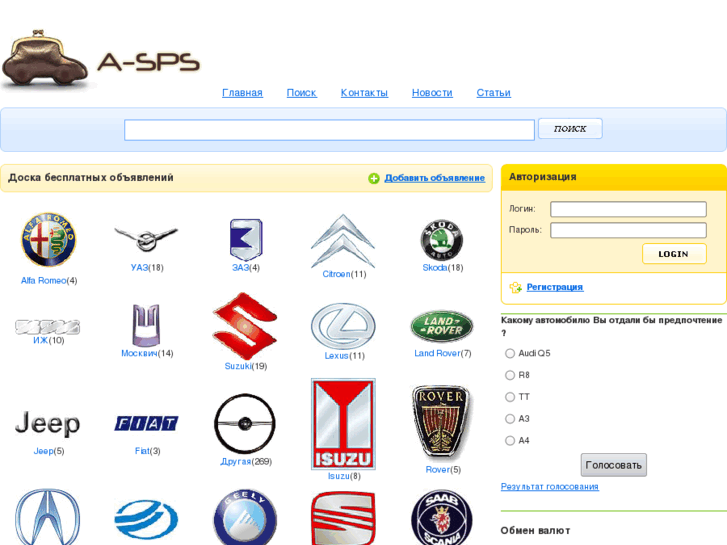
Task: Choose the A3 radio button
Action: [510, 419]
